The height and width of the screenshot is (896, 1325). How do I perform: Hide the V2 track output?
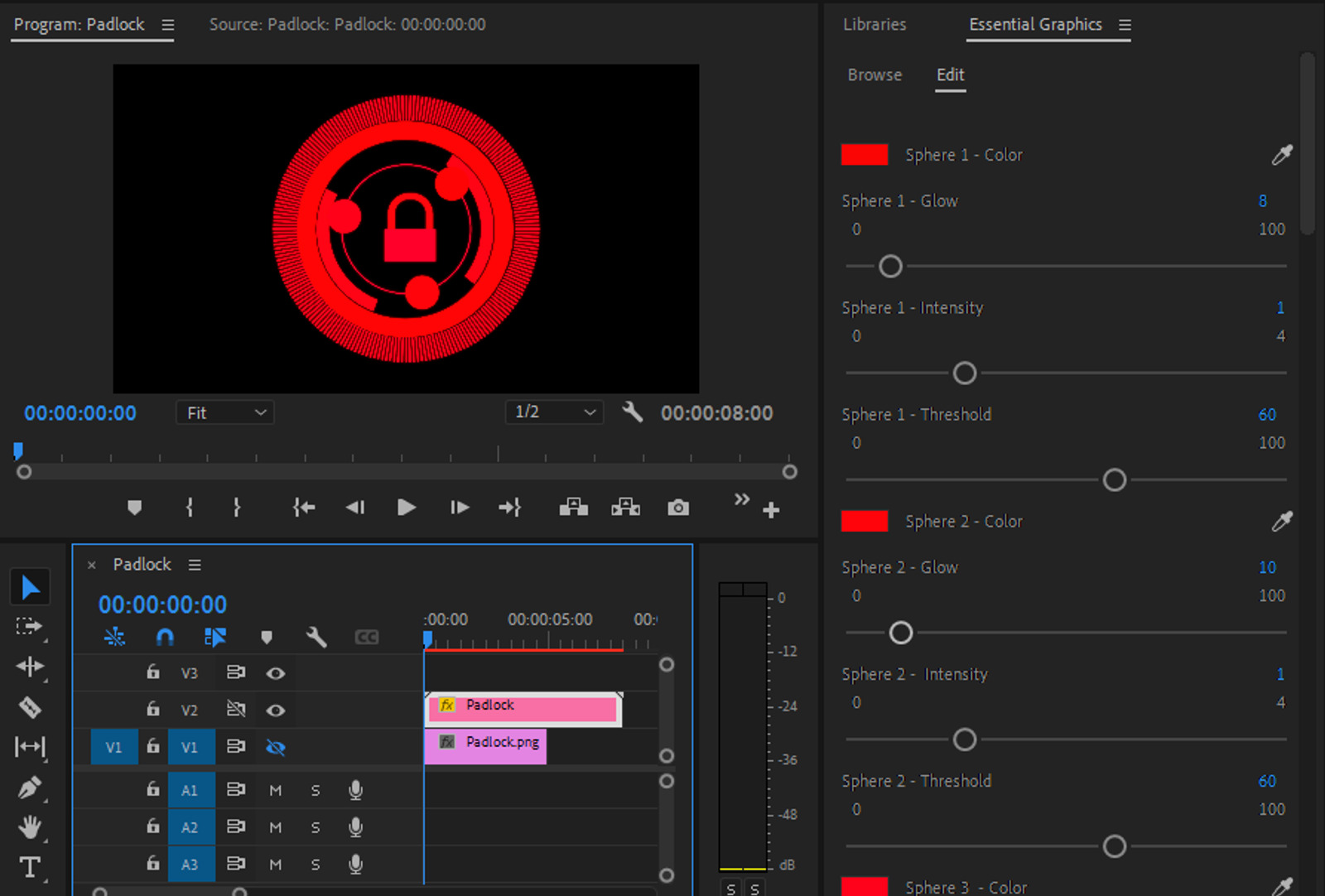click(276, 710)
